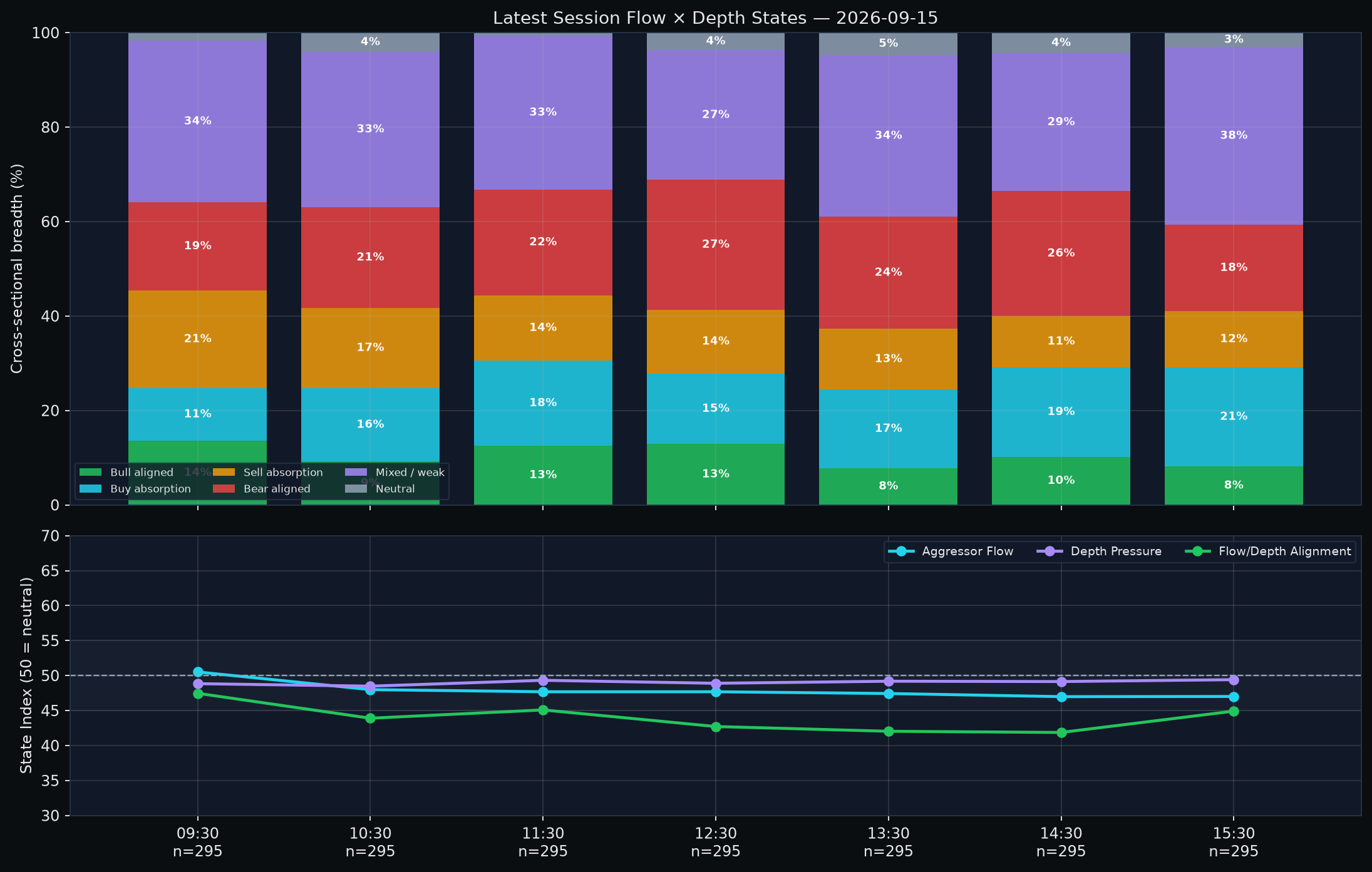Click the green Flow/Depth Alignment data point at 10:30
Image resolution: width=1372 pixels, height=872 pixels.
370,718
